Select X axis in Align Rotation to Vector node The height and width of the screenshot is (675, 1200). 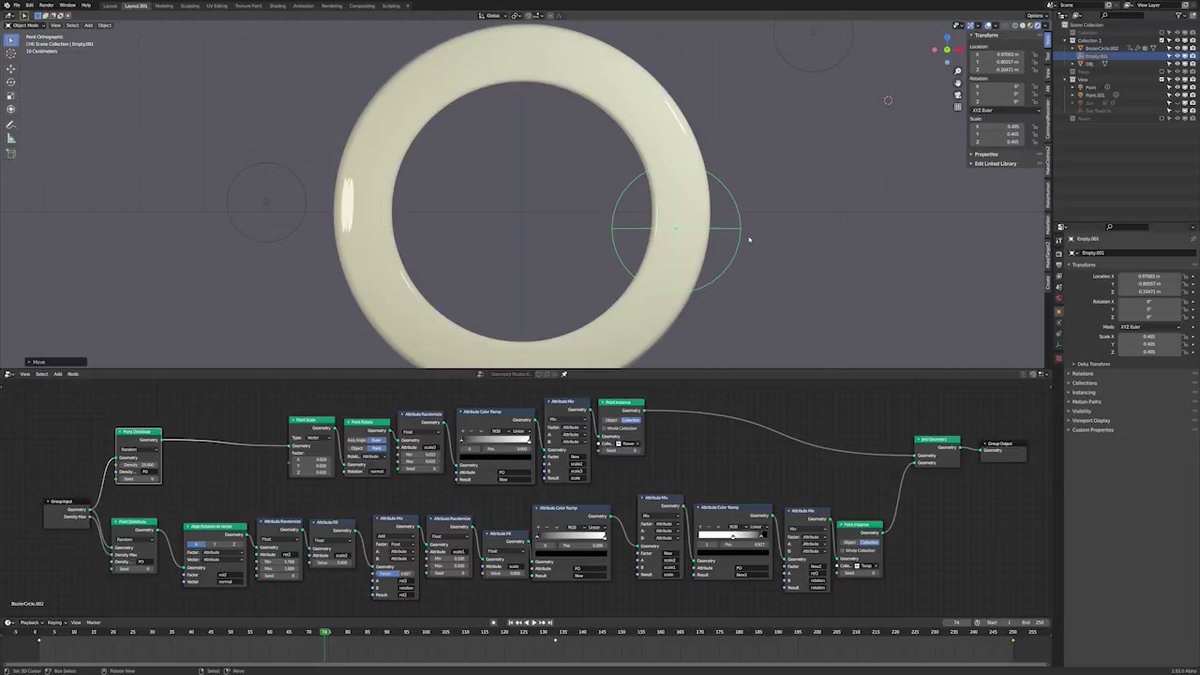click(195, 544)
